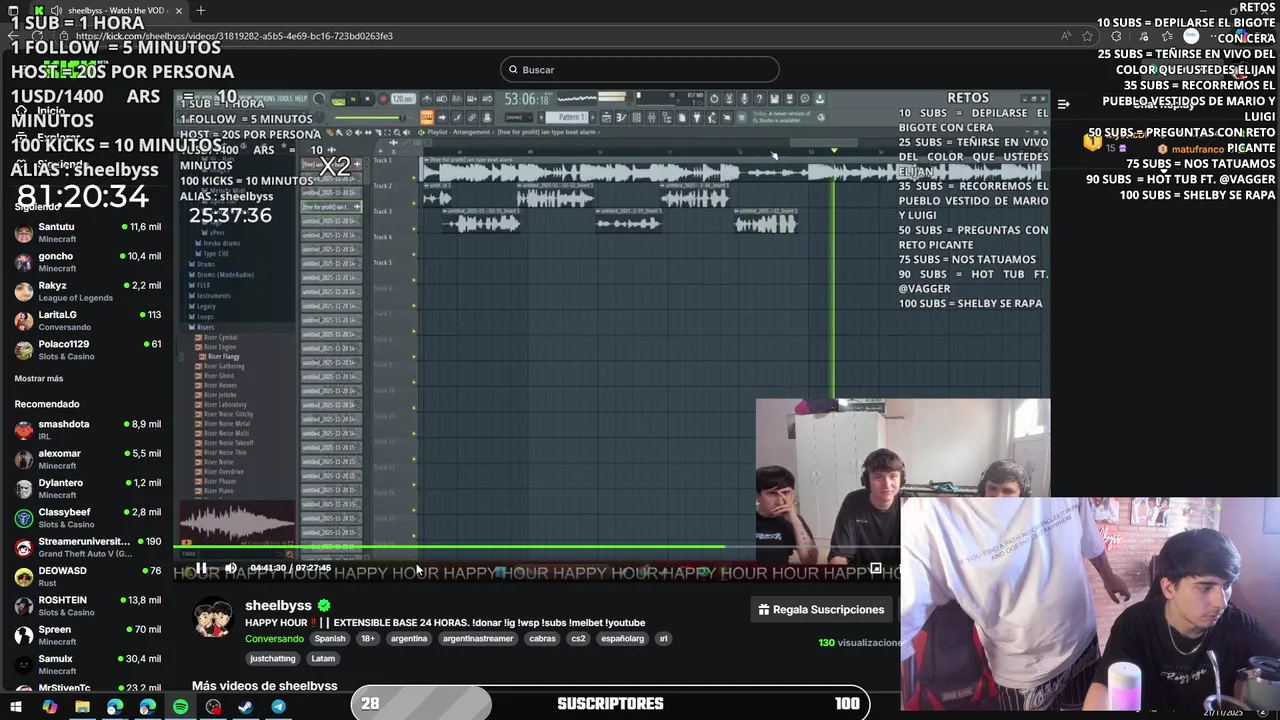Screen dimensions: 1280x720
Task: Select the argentina tag
Action: [x=409, y=639]
